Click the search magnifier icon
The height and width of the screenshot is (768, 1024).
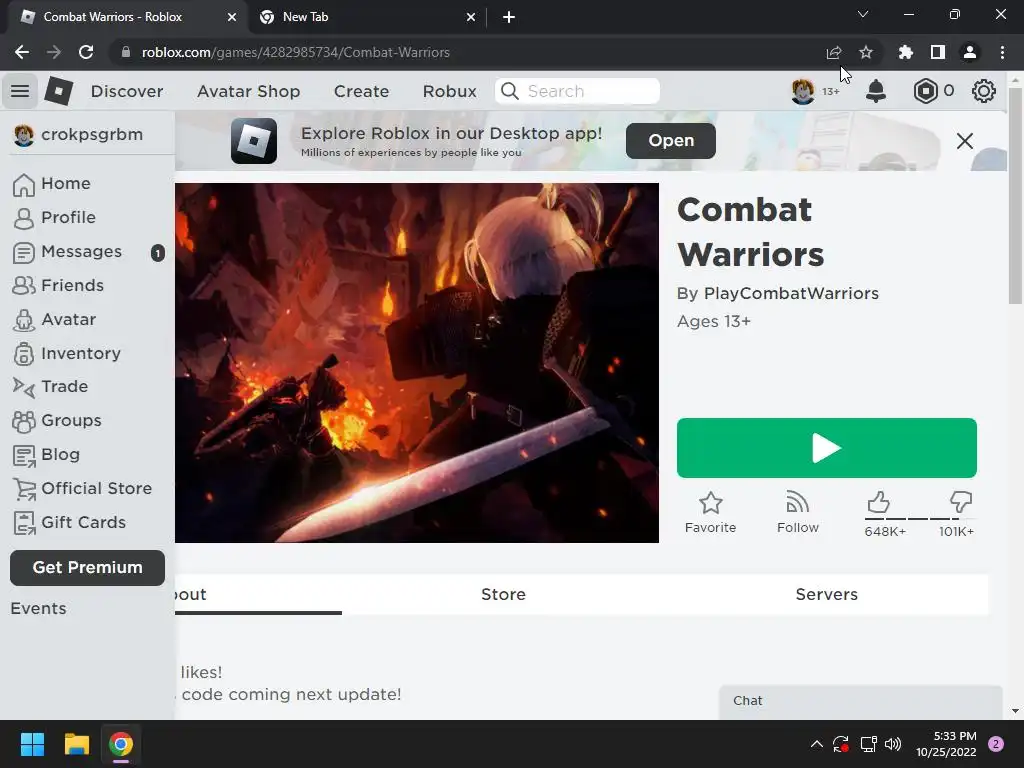coord(509,91)
